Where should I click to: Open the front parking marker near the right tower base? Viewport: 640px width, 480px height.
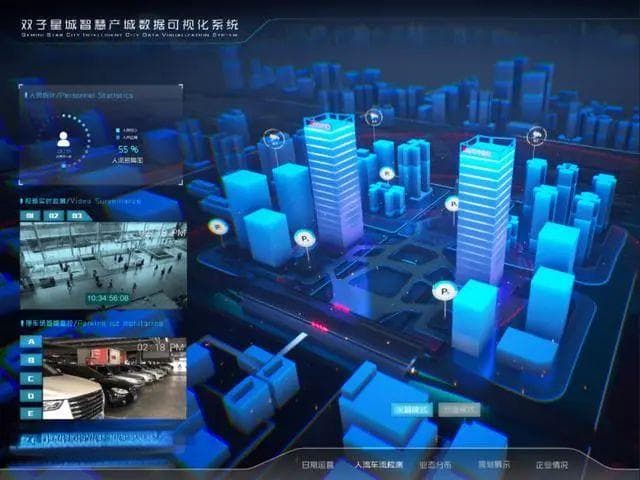[444, 291]
